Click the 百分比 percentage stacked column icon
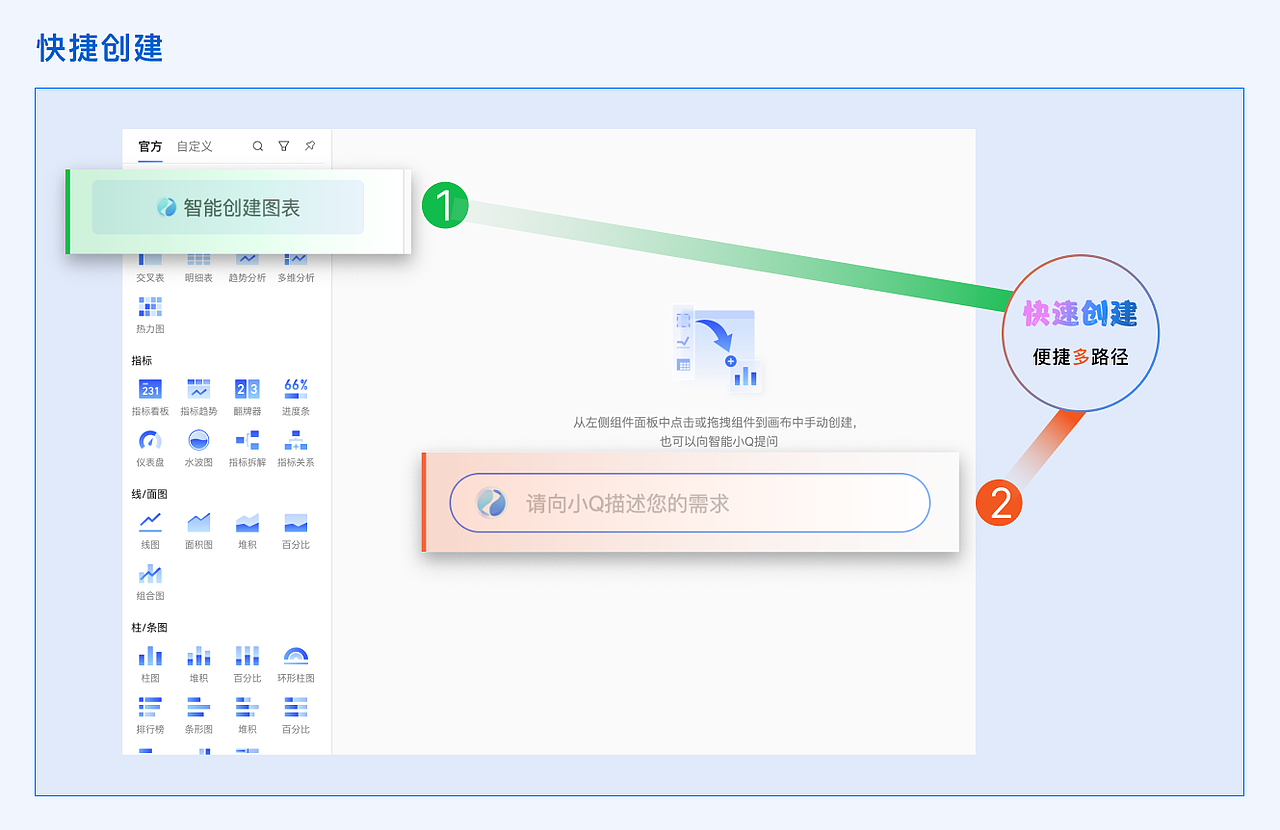1280x830 pixels. (247, 656)
